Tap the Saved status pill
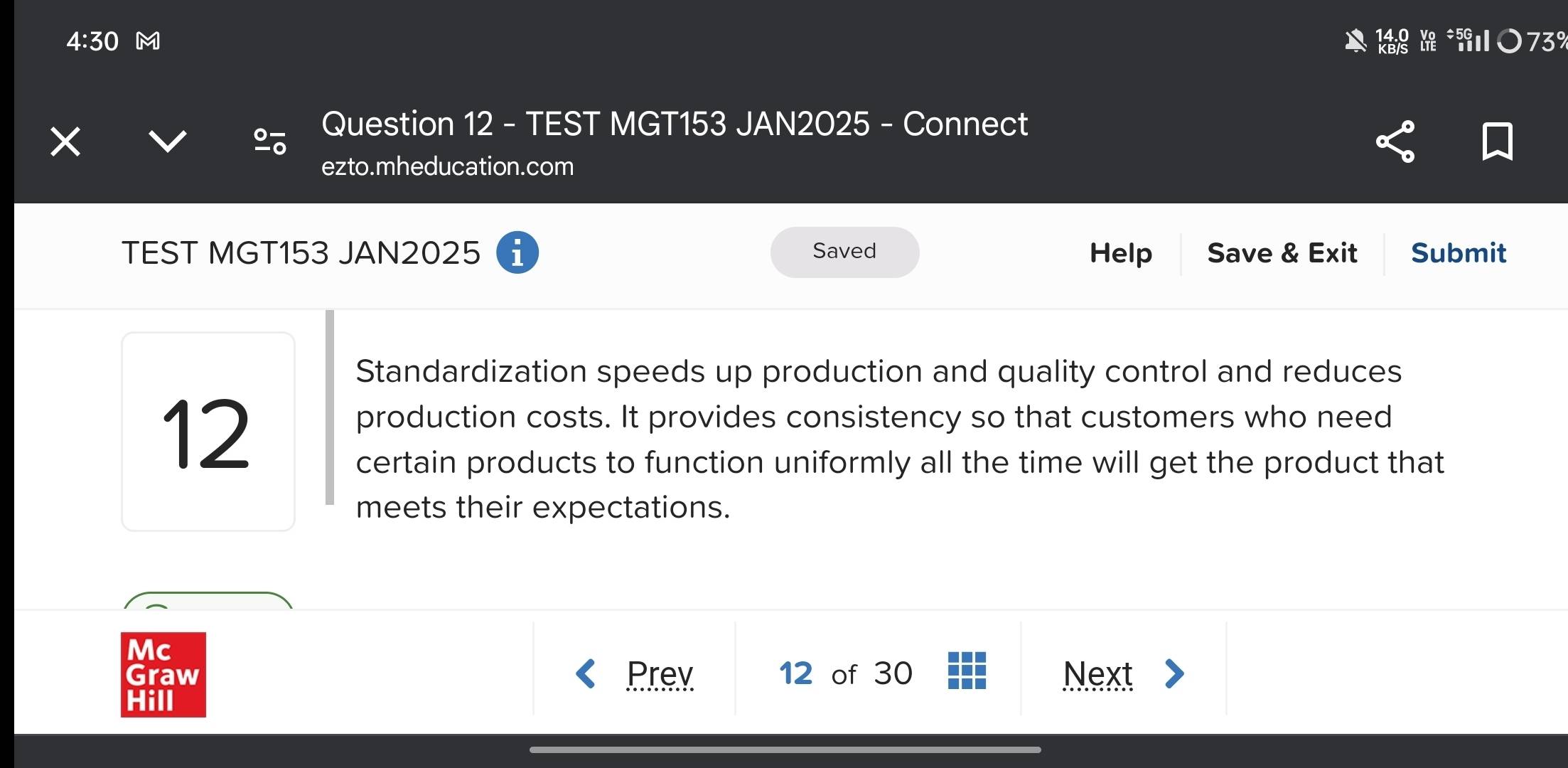Viewport: 1568px width, 768px height. [x=844, y=252]
